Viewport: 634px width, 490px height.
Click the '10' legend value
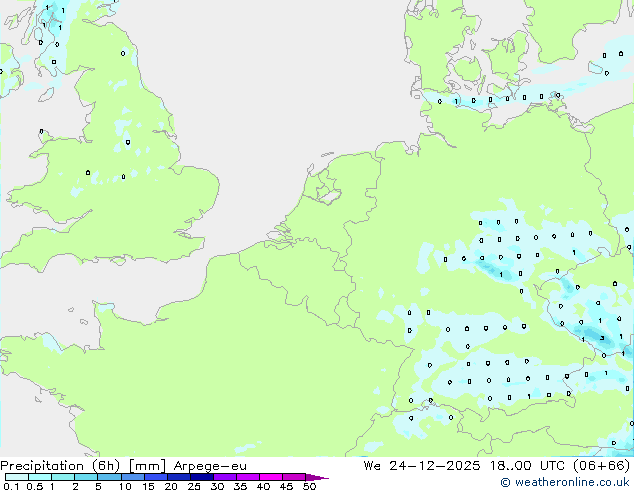[125, 486]
